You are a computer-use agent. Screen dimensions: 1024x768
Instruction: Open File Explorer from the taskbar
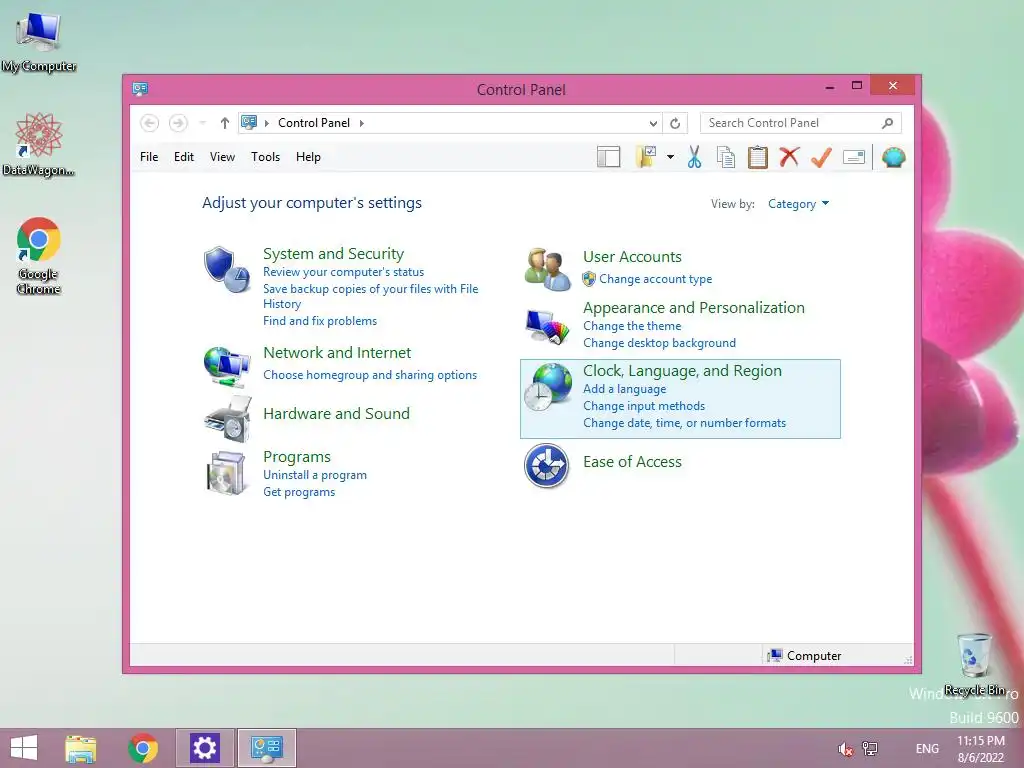coord(80,748)
